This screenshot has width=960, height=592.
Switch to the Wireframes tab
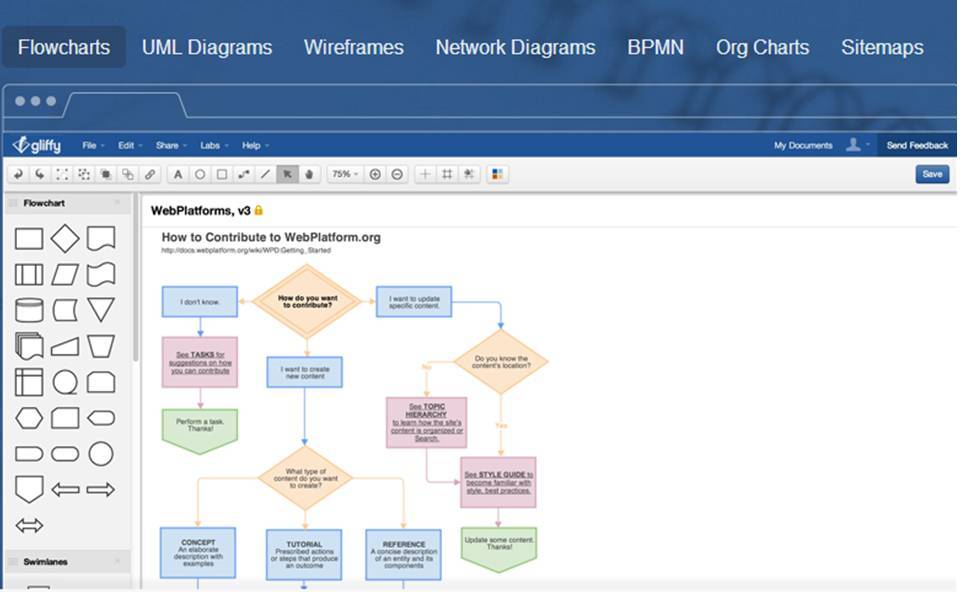354,47
